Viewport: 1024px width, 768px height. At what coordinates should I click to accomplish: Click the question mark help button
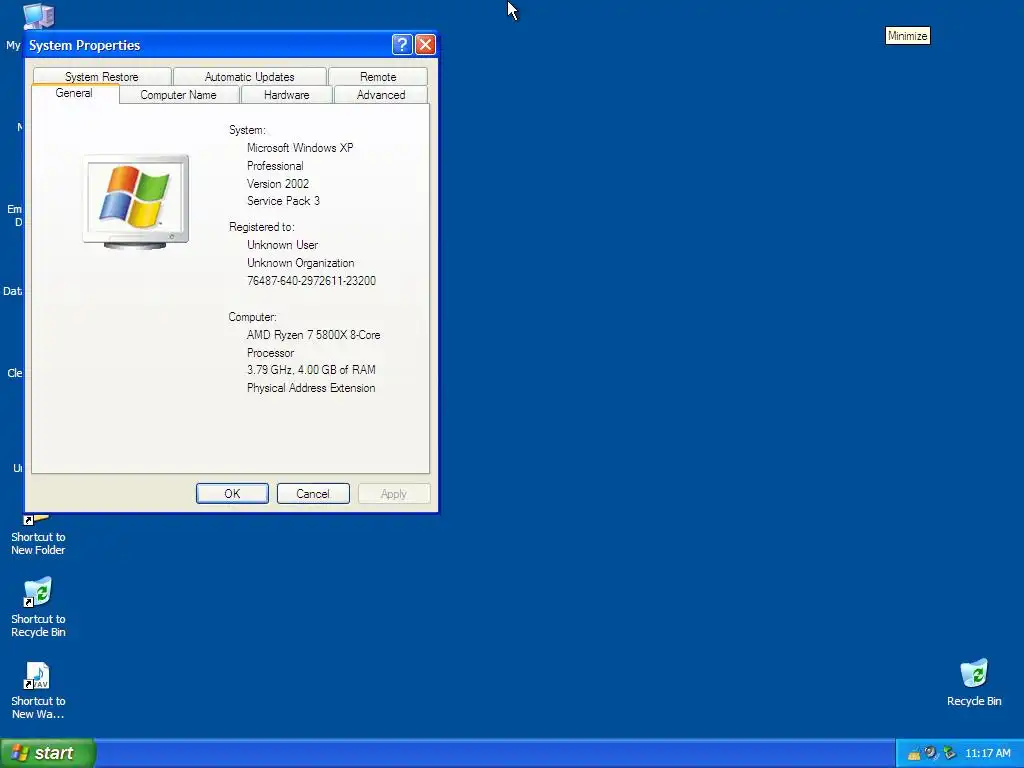[402, 44]
